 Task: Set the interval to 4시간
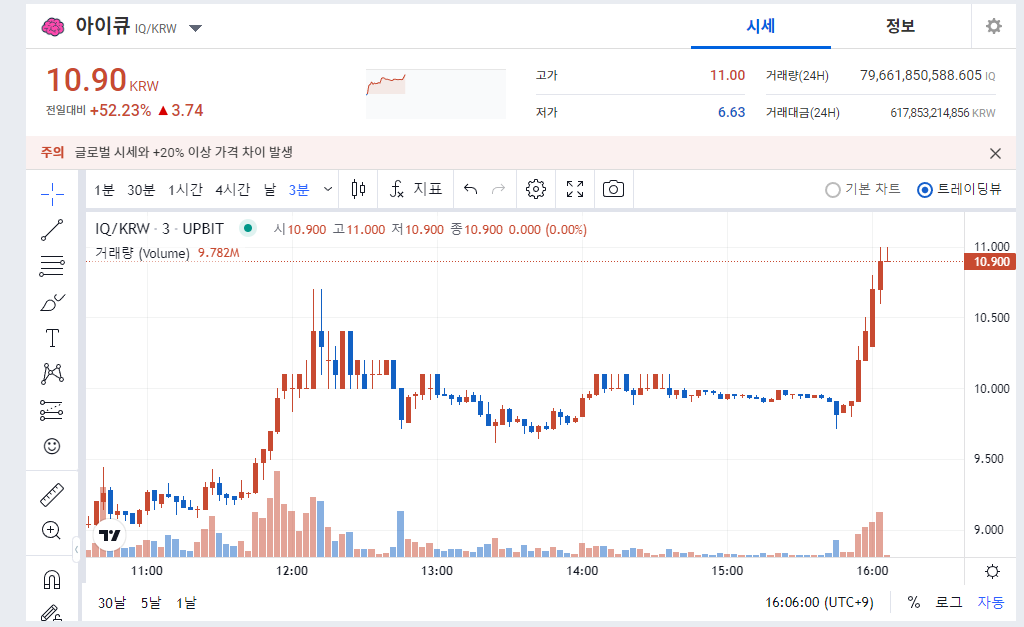click(233, 190)
